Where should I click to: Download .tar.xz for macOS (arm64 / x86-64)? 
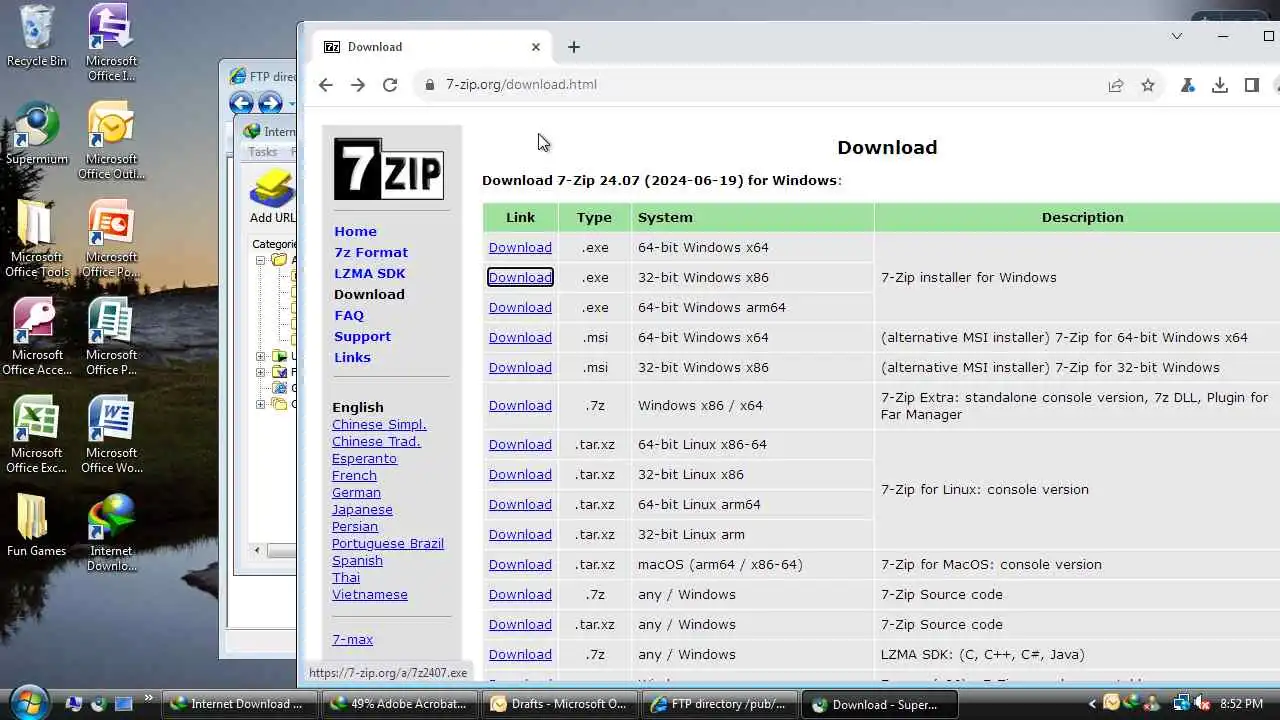pos(520,564)
